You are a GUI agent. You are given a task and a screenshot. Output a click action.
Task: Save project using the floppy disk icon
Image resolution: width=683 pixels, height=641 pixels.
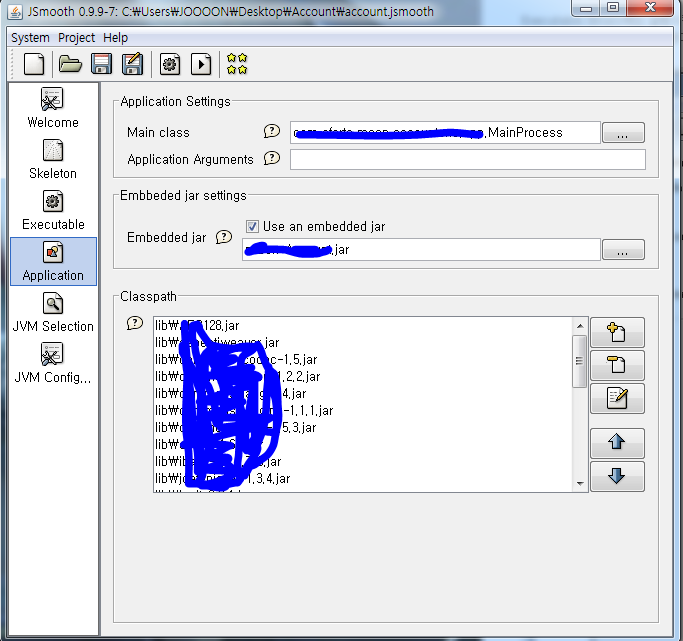point(101,64)
